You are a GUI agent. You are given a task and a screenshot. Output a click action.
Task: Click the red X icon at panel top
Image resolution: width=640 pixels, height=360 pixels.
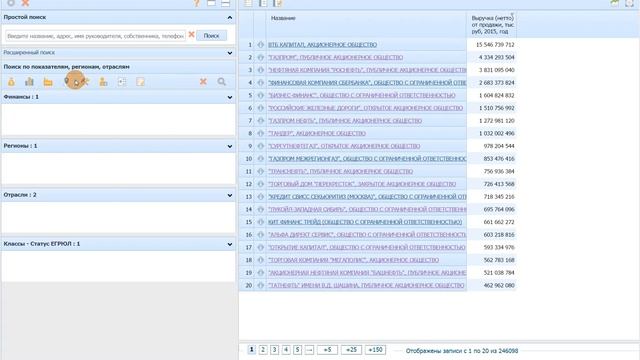[25, 3]
